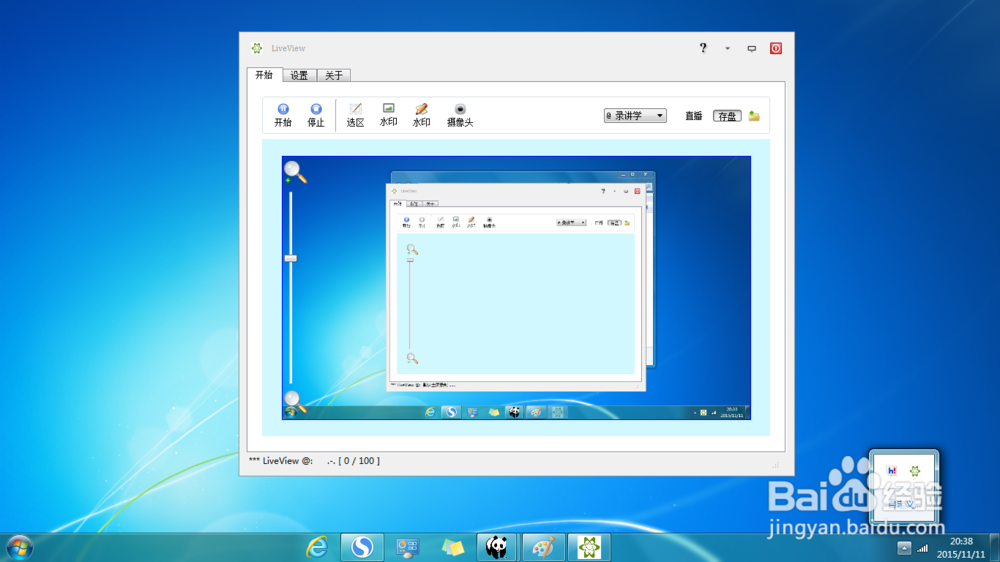The width and height of the screenshot is (1000, 562).
Task: Choose the 存盘 save to disk button
Action: coord(727,116)
